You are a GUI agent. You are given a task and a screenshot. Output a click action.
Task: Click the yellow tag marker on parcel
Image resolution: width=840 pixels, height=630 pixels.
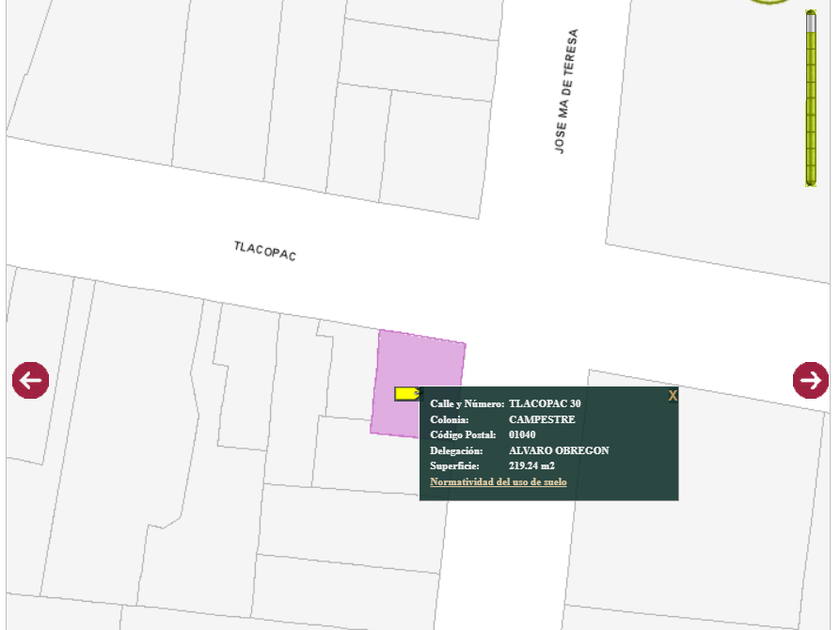click(408, 394)
